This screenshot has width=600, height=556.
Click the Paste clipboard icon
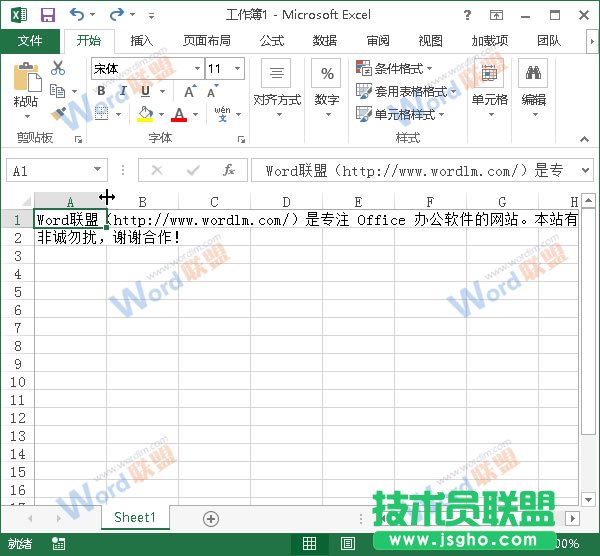coord(26,77)
